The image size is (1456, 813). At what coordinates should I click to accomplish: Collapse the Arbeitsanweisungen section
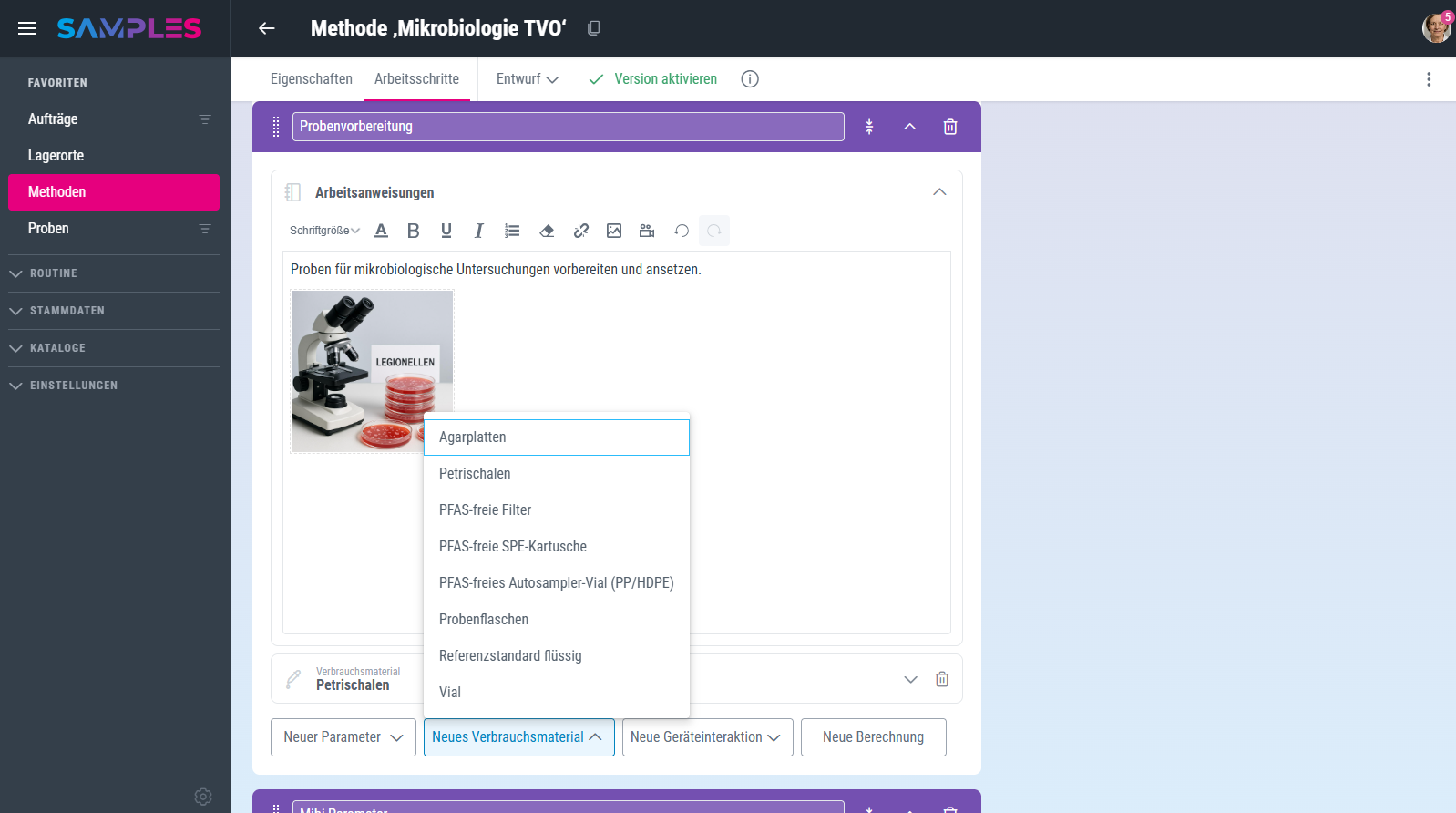point(939,192)
